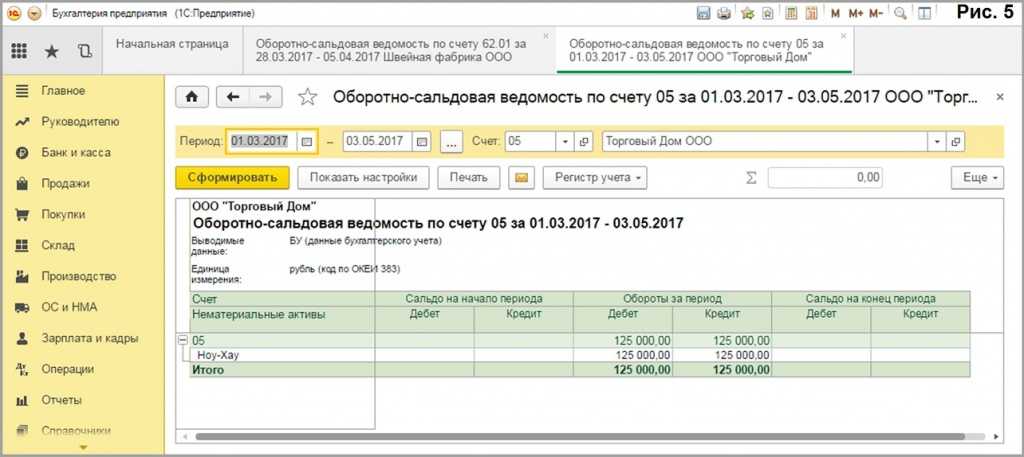Open the Регистр учета dropdown
1024x457 pixels.
coord(595,178)
